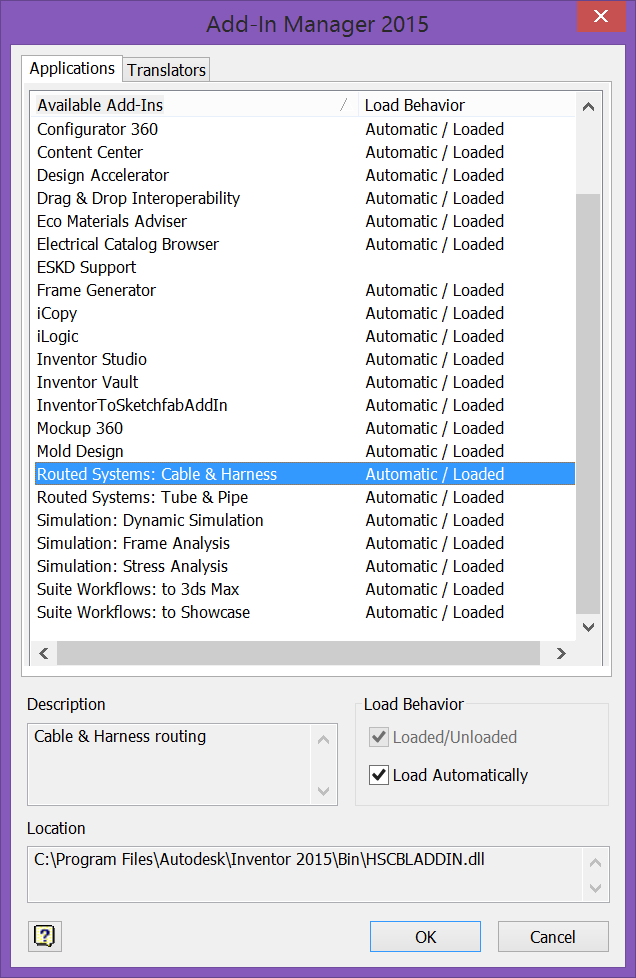This screenshot has width=636, height=978.
Task: Click the right arrow on the horizontal scrollbar
Action: [x=561, y=653]
